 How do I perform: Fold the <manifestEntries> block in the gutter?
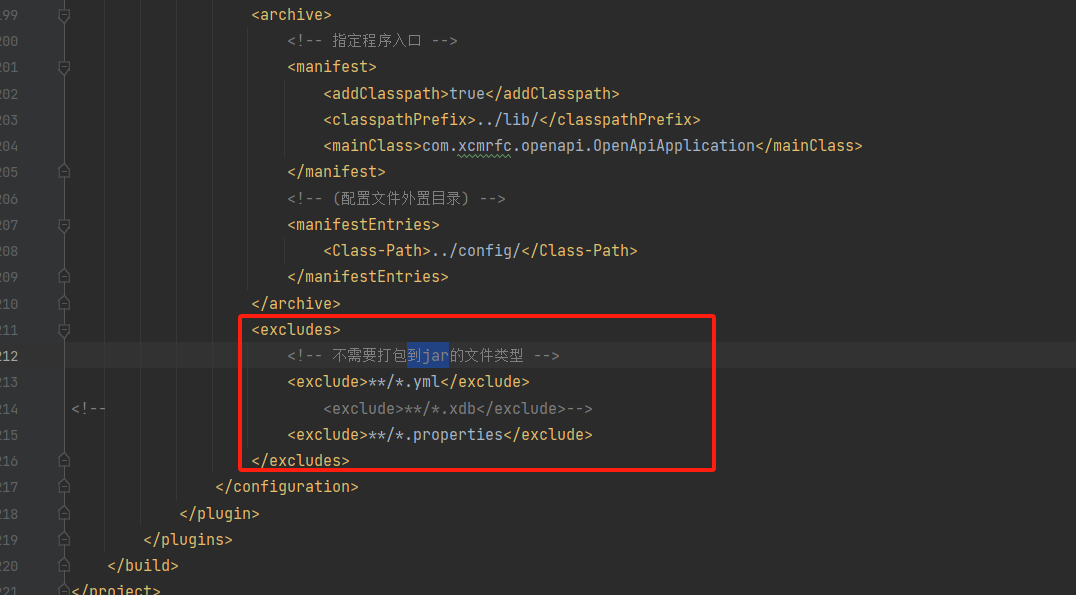64,225
